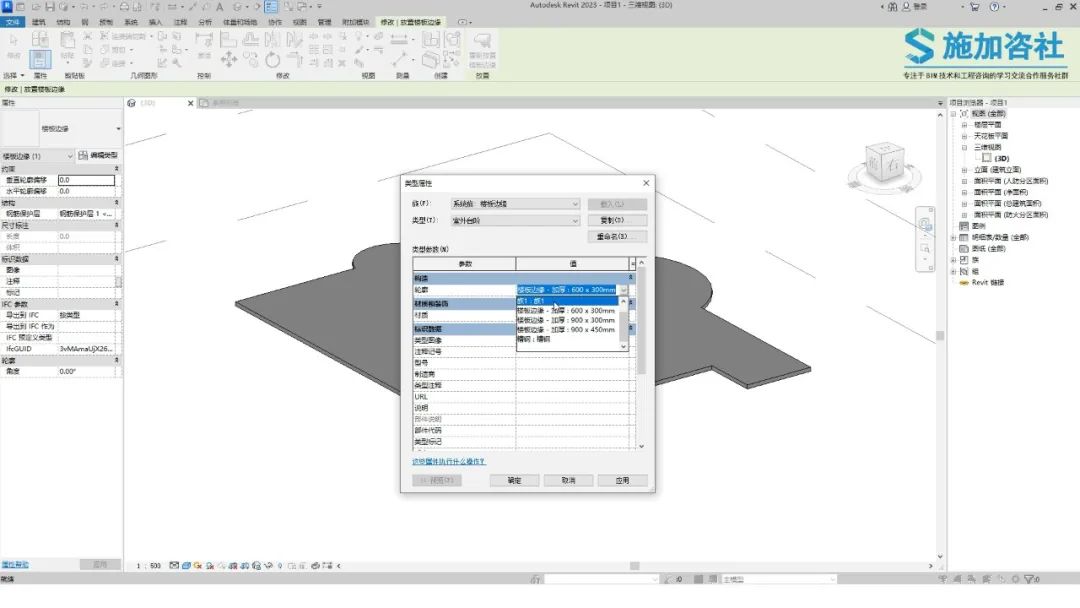Open the 类型(T) type dropdown in the dialog
The image size is (1080, 608).
(x=515, y=220)
